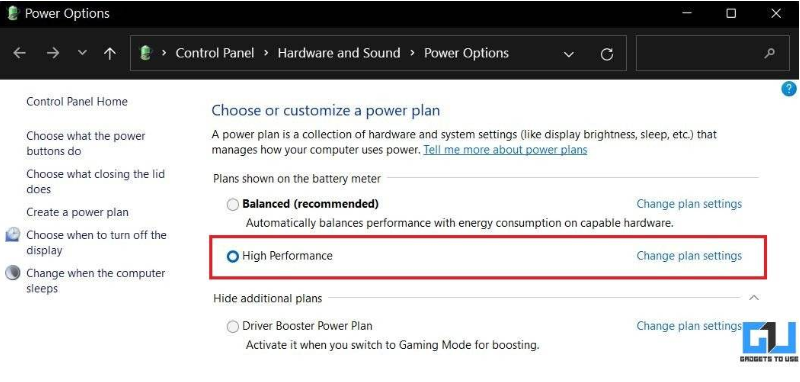Open Tell me more about power plans
800x382 pixels.
coord(505,150)
